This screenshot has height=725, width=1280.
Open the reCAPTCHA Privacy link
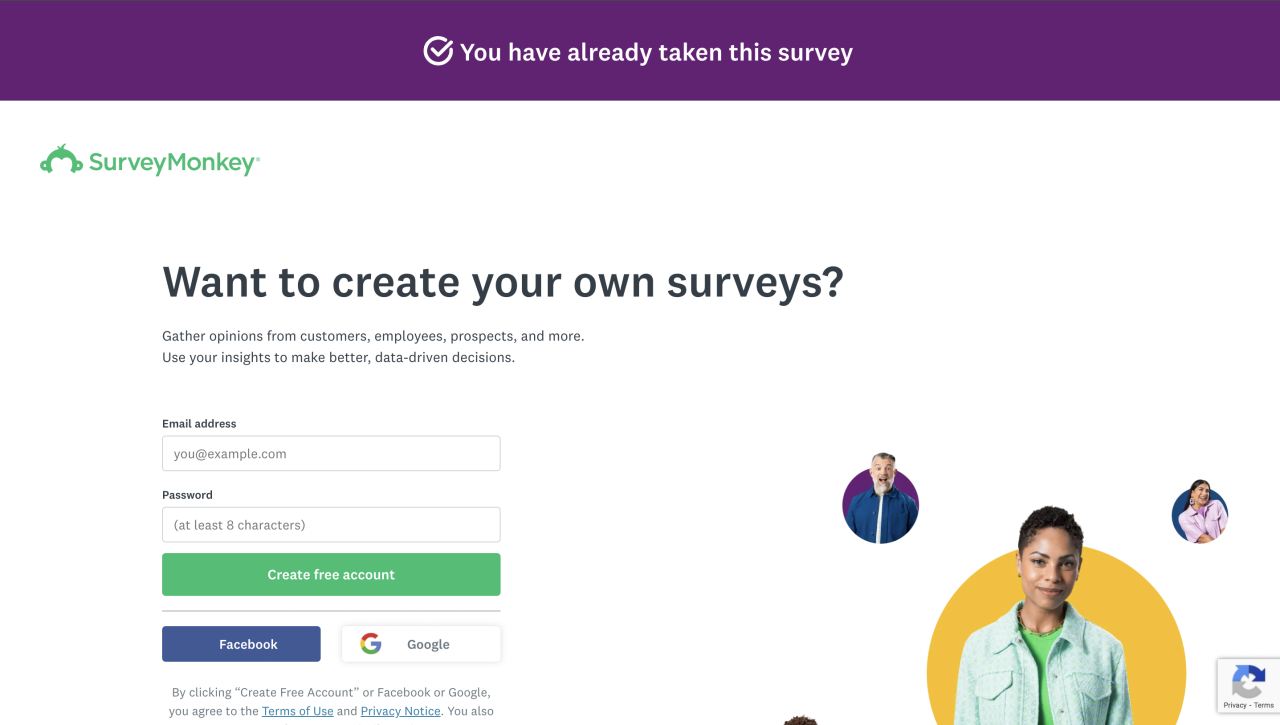(x=1234, y=705)
